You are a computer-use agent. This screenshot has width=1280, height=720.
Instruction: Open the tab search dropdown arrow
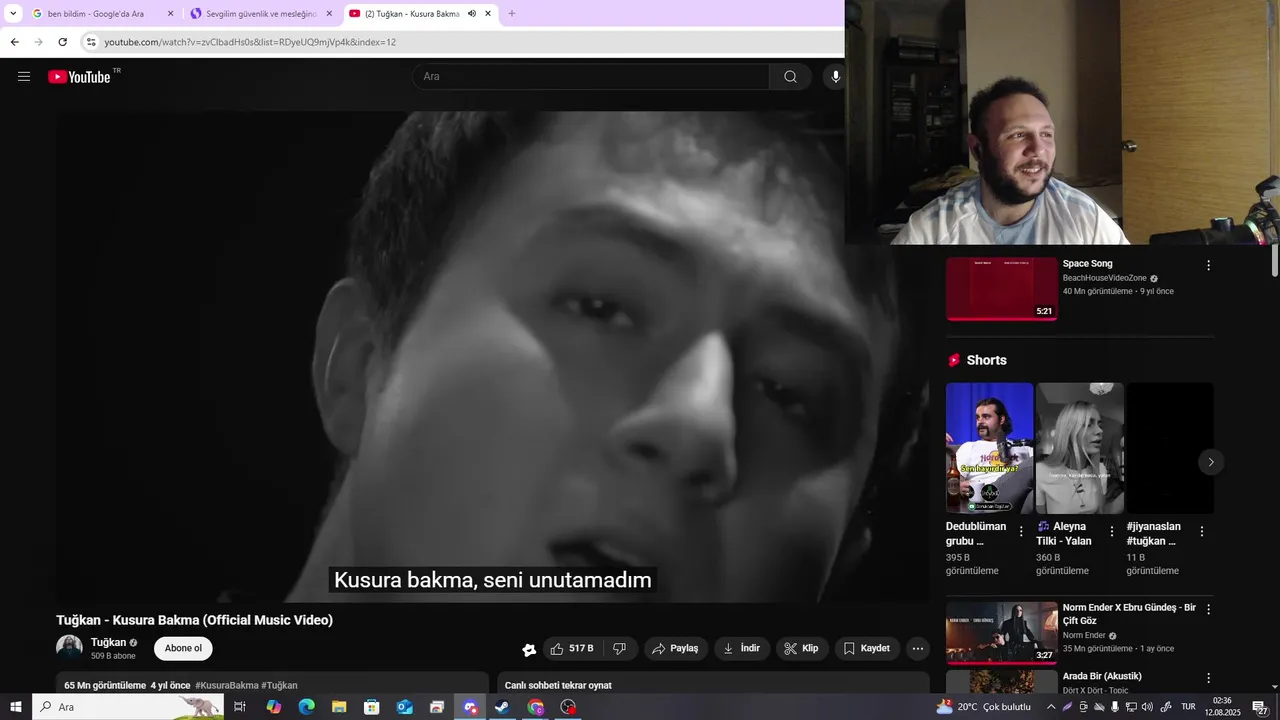(13, 13)
